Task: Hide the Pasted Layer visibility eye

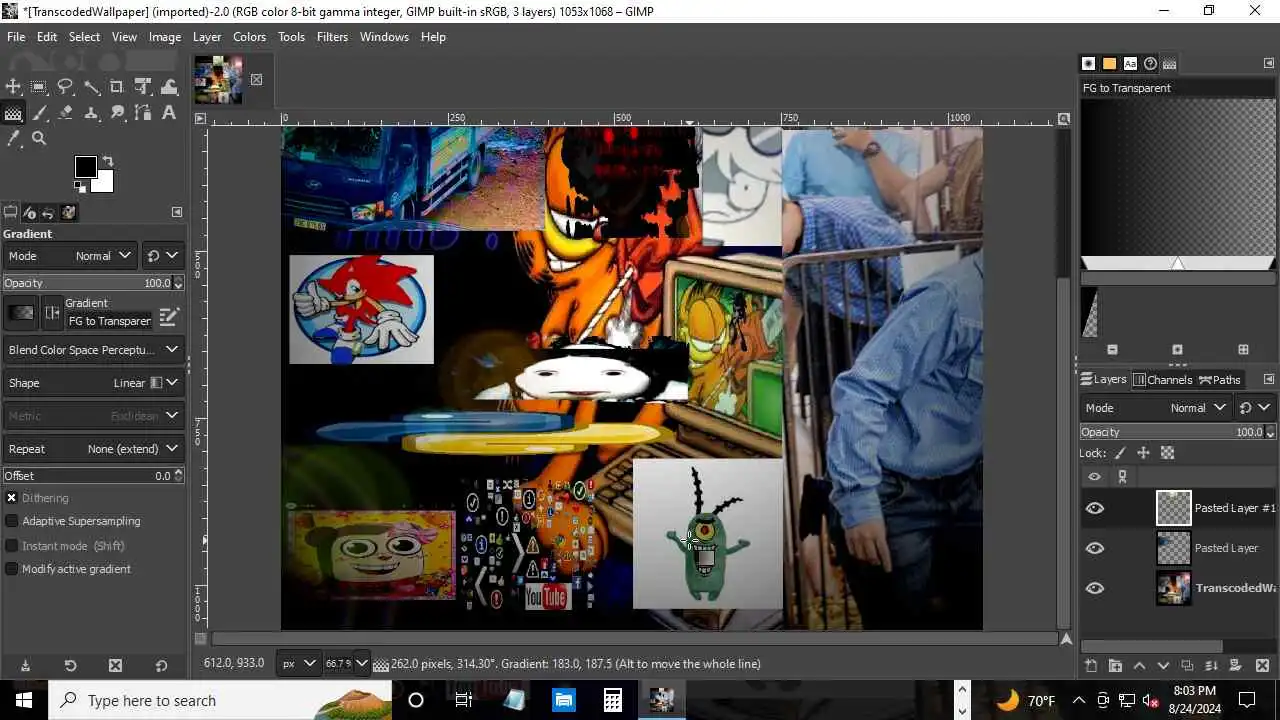Action: tap(1095, 548)
